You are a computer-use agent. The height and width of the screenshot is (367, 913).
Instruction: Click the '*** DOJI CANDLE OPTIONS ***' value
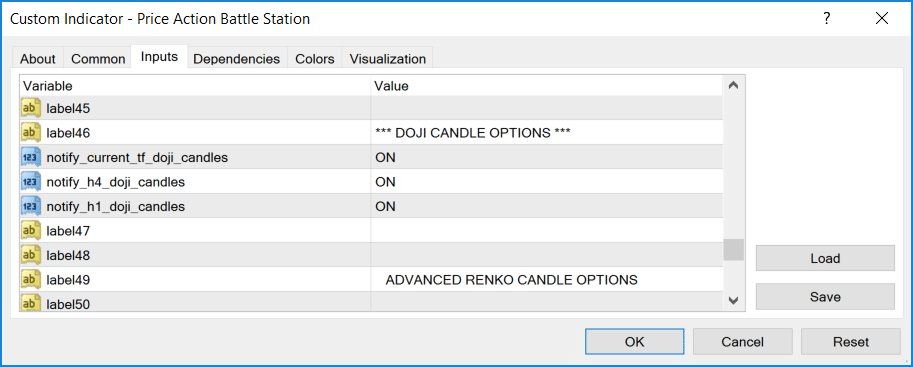[x=473, y=133]
